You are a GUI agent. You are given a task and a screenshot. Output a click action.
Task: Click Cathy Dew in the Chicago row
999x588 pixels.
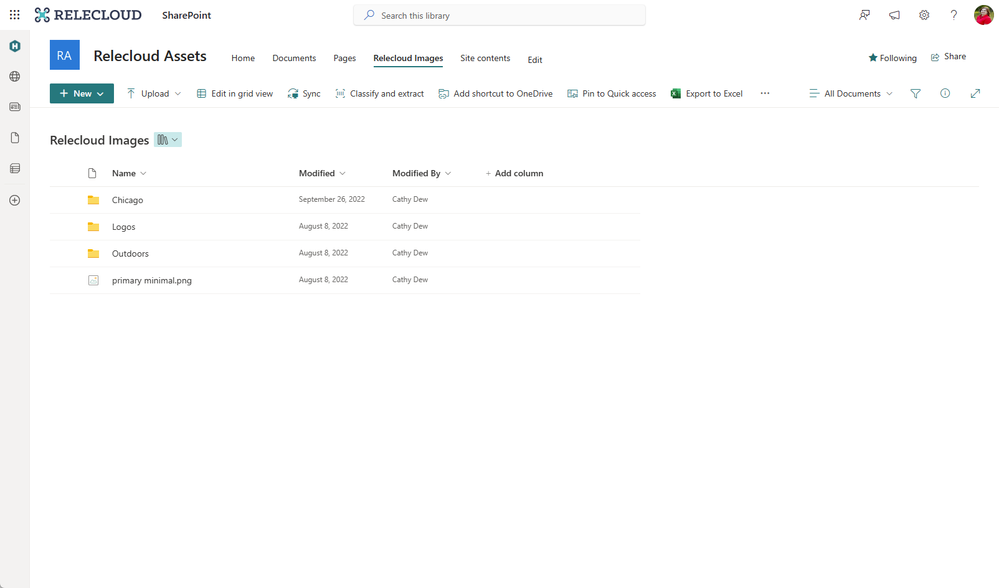coord(410,199)
